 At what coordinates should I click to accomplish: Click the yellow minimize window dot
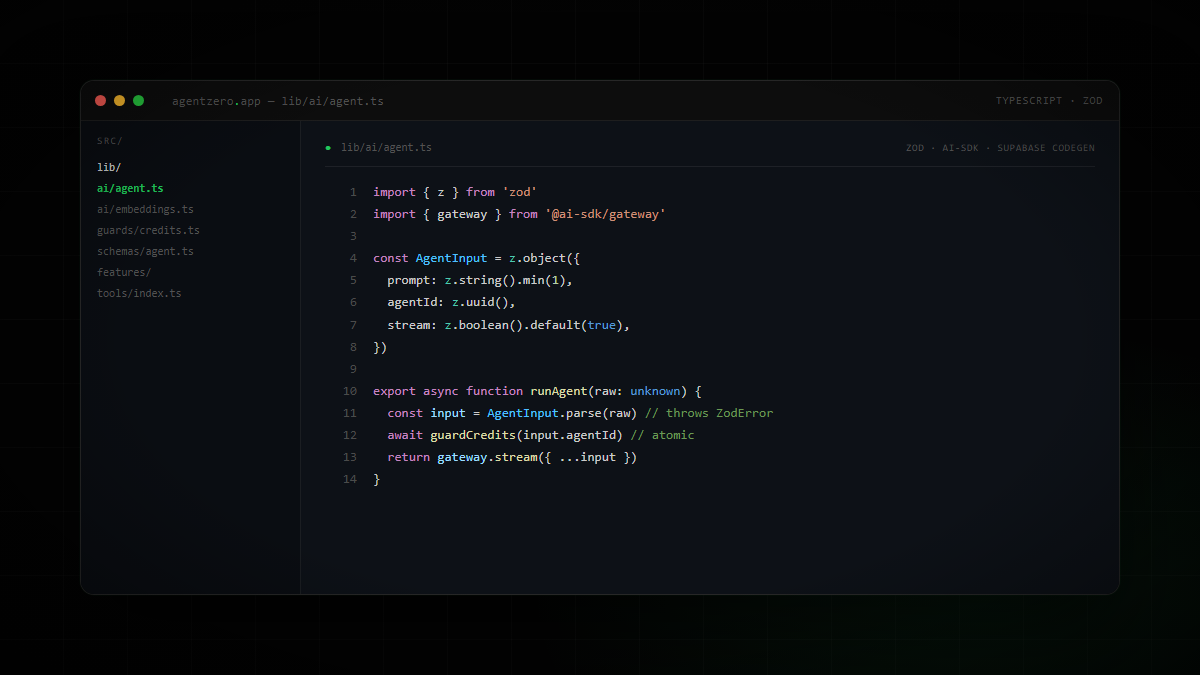(x=119, y=100)
